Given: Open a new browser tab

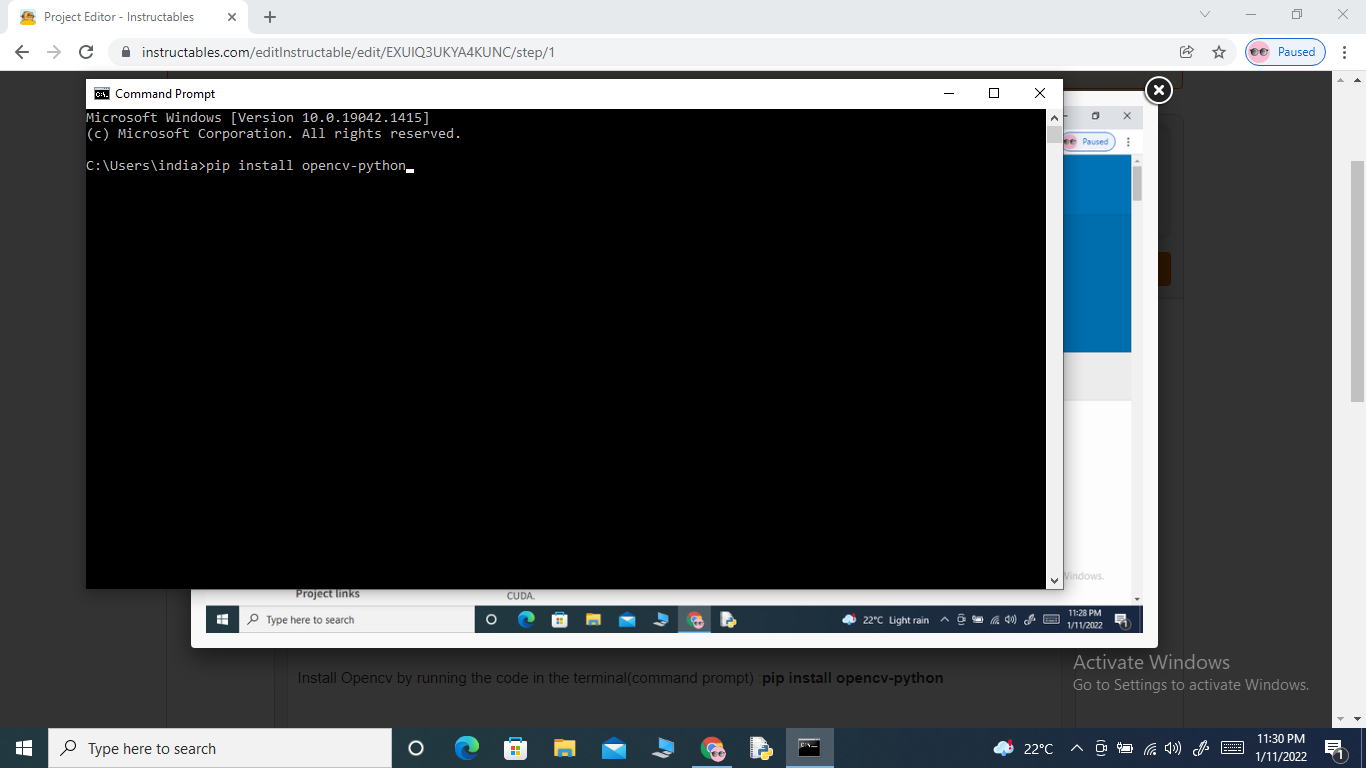Looking at the screenshot, I should (269, 16).
